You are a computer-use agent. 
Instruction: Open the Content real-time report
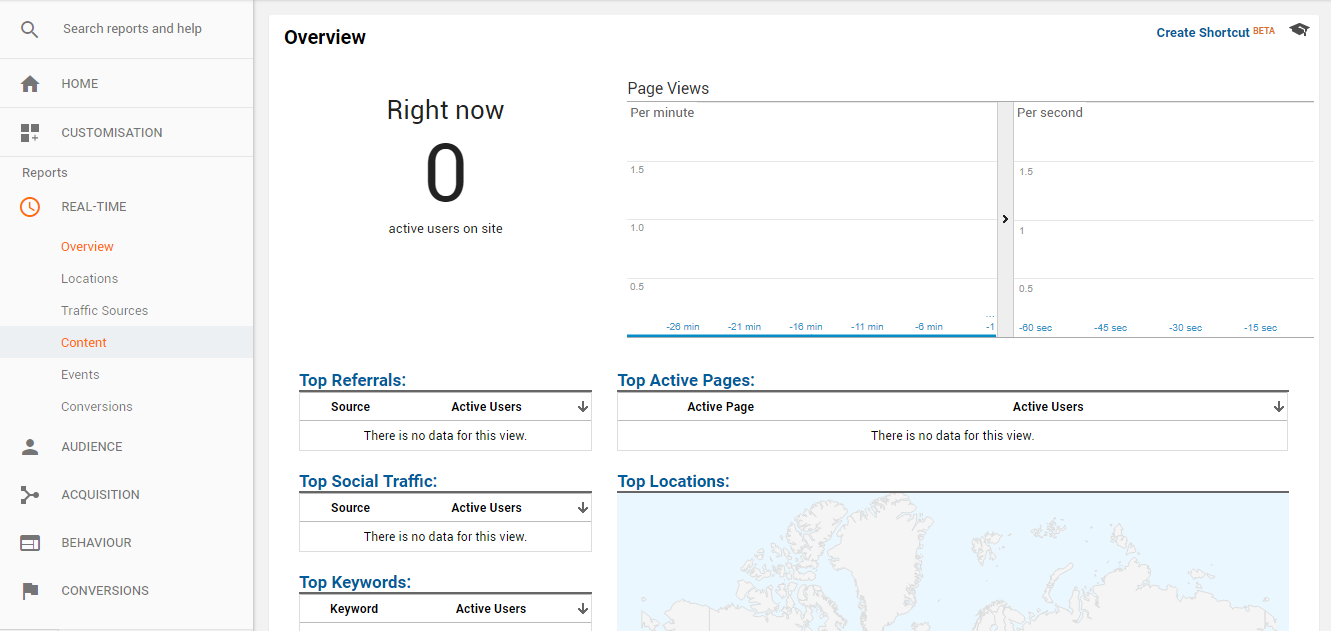(84, 343)
